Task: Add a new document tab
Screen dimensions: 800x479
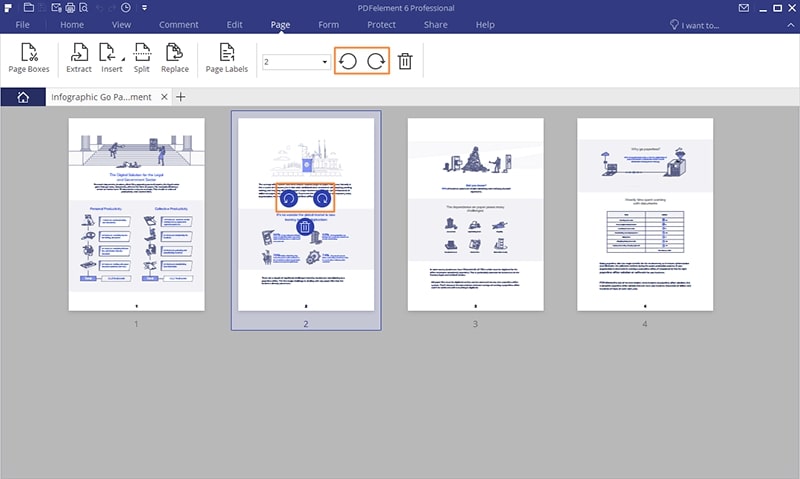Action: click(x=181, y=97)
